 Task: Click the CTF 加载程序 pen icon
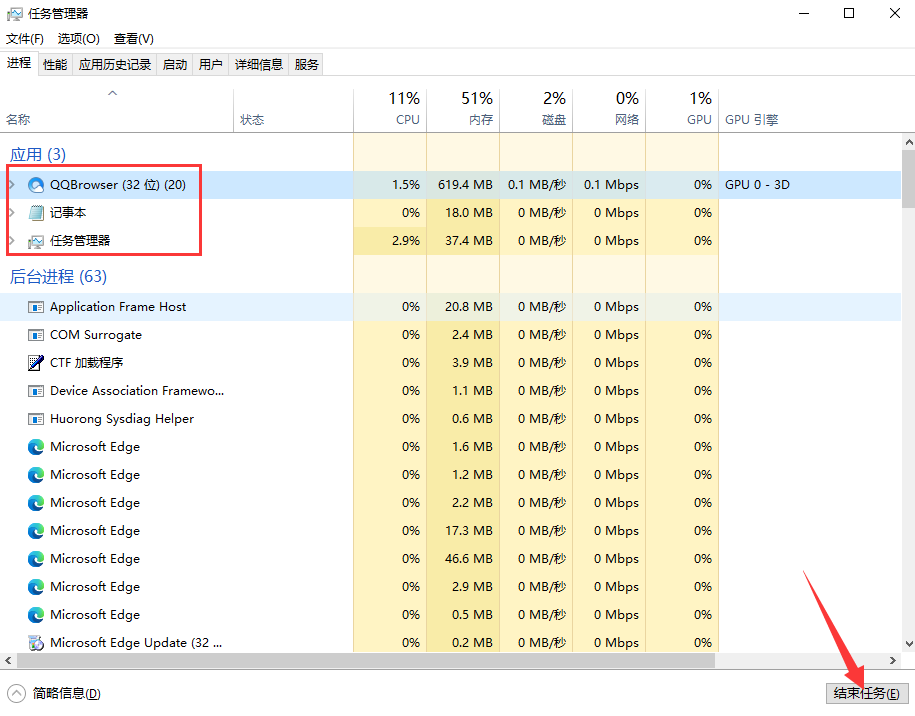[36, 363]
